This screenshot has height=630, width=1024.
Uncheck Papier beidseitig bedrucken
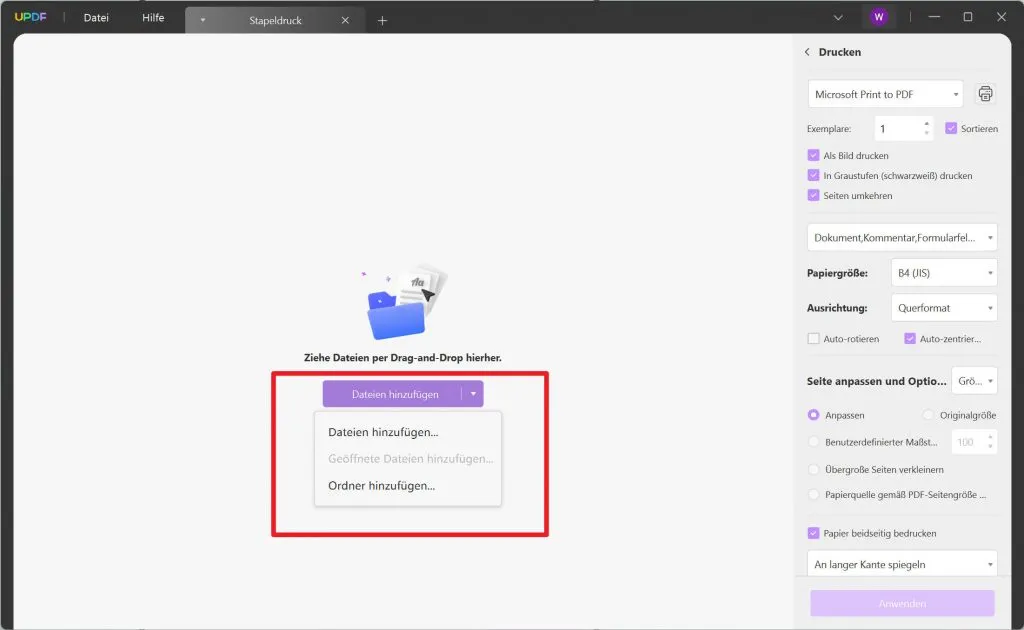(x=813, y=533)
